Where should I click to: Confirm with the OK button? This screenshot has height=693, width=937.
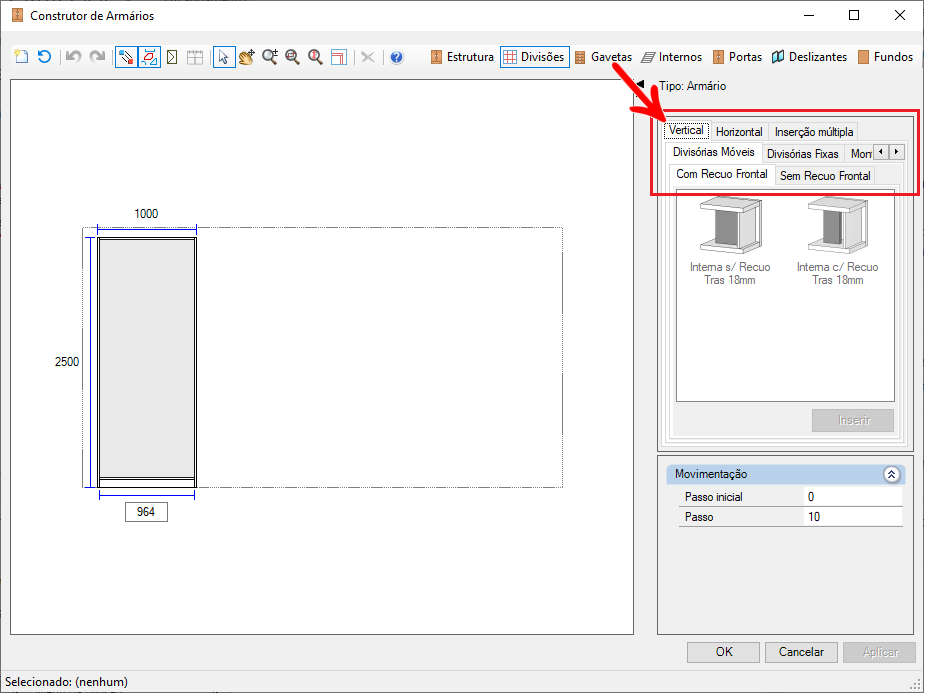[723, 652]
